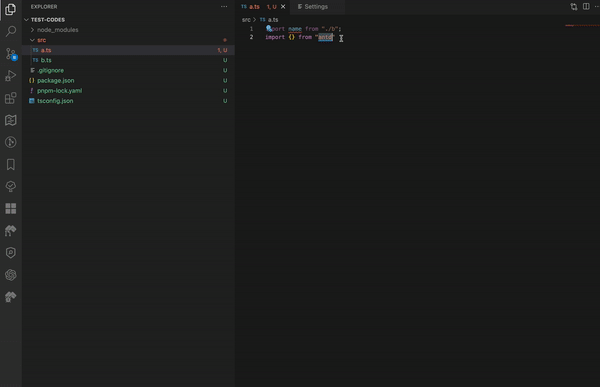Click the folded map icon in activity bar
The width and height of the screenshot is (600, 387).
click(x=11, y=120)
